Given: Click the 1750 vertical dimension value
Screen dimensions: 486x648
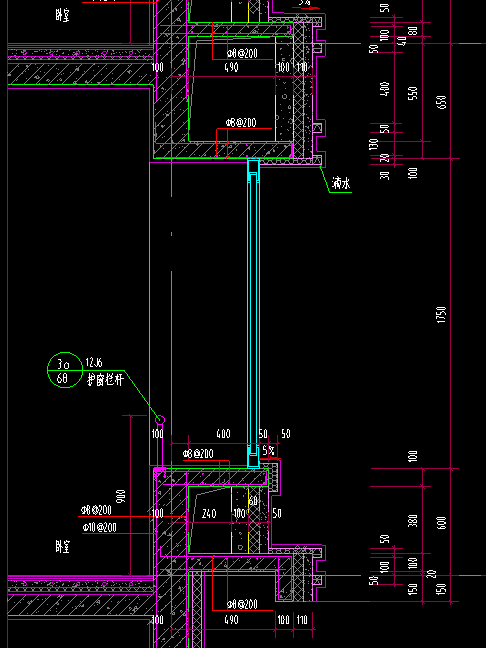Looking at the screenshot, I should click(442, 314).
